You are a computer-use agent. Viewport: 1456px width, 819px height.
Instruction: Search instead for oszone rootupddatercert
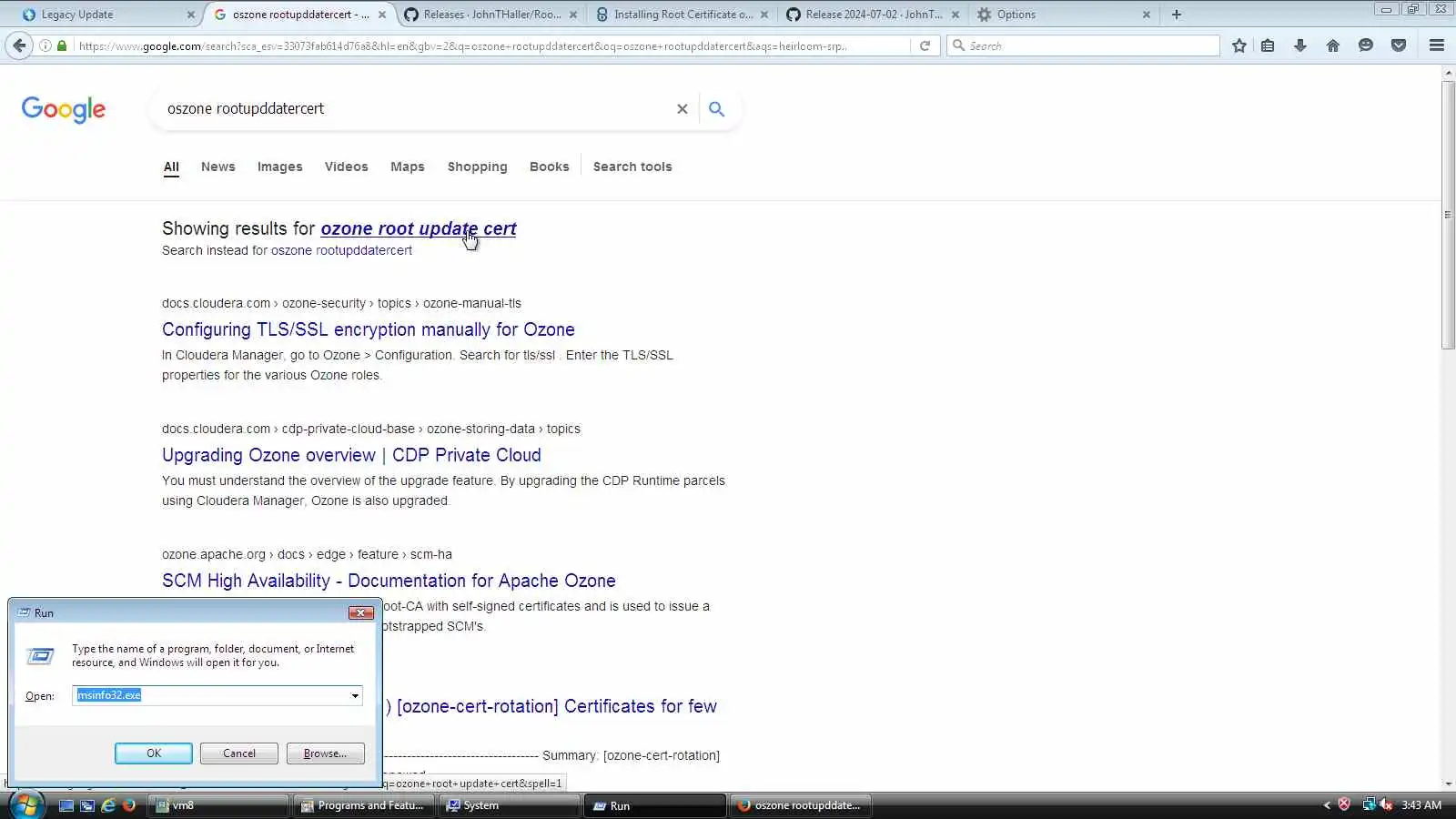coord(341,251)
